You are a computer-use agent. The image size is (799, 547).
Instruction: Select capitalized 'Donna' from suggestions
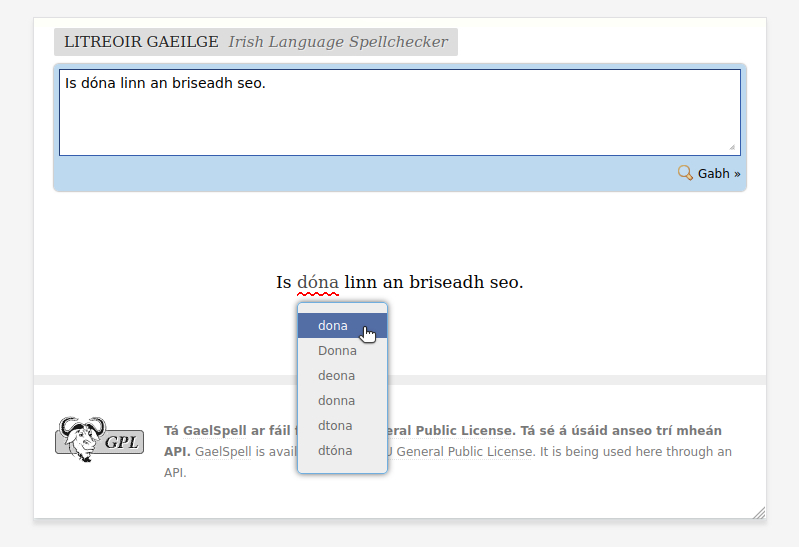point(337,351)
